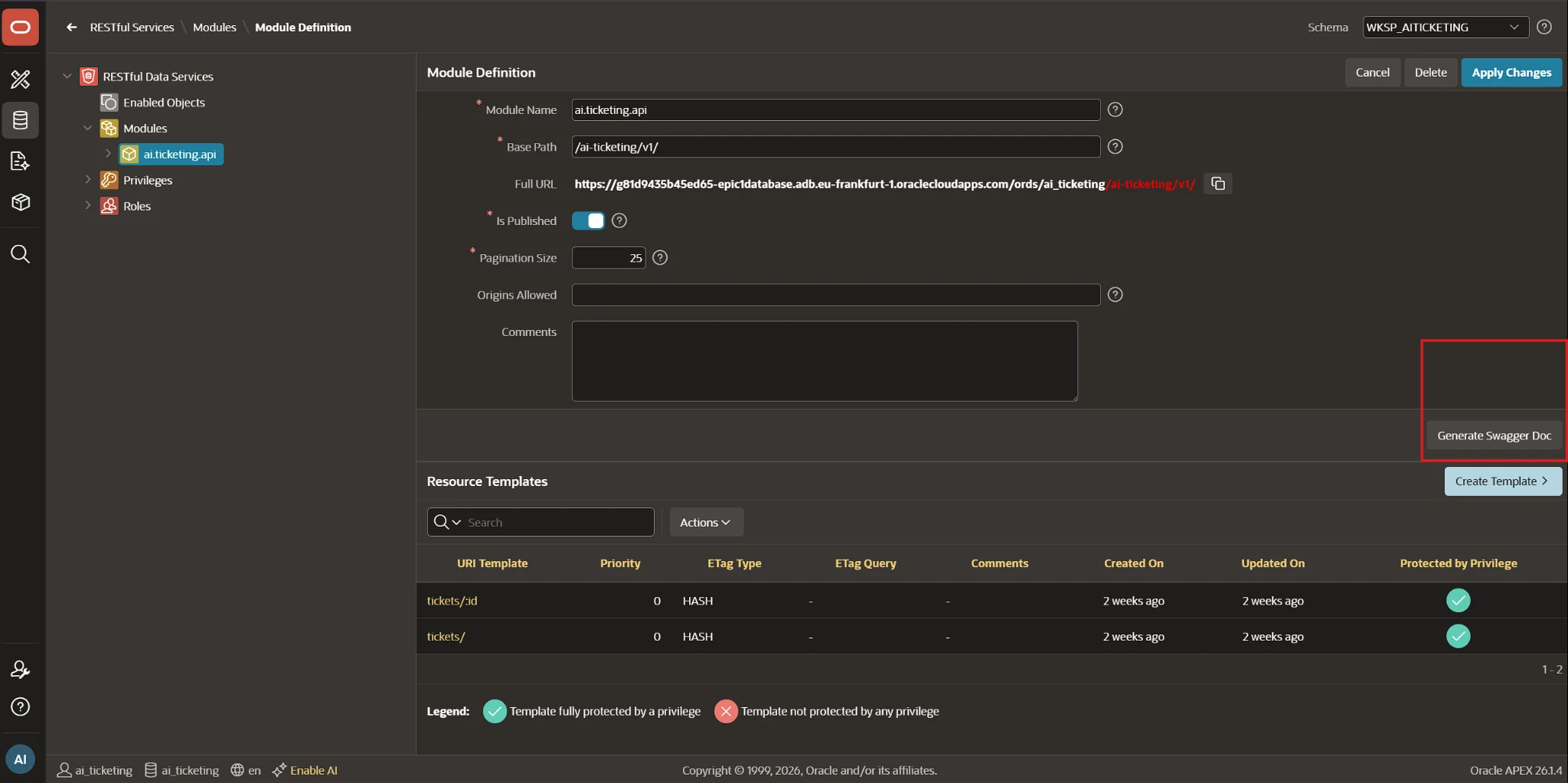Image resolution: width=1568 pixels, height=783 pixels.
Task: Click the ai_ticketing user icon in footer
Action: coord(64,770)
